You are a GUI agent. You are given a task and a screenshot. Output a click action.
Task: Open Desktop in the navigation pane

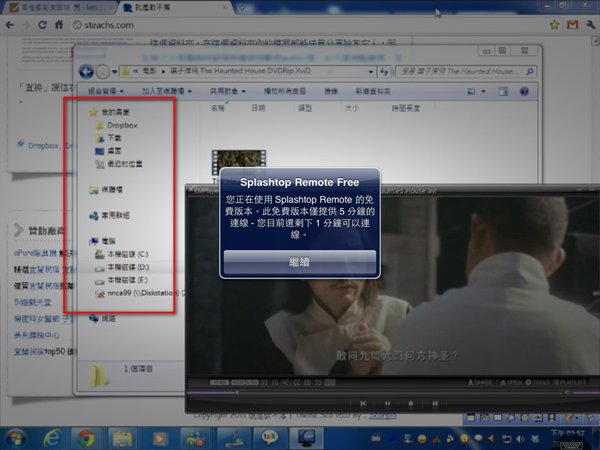[108, 151]
